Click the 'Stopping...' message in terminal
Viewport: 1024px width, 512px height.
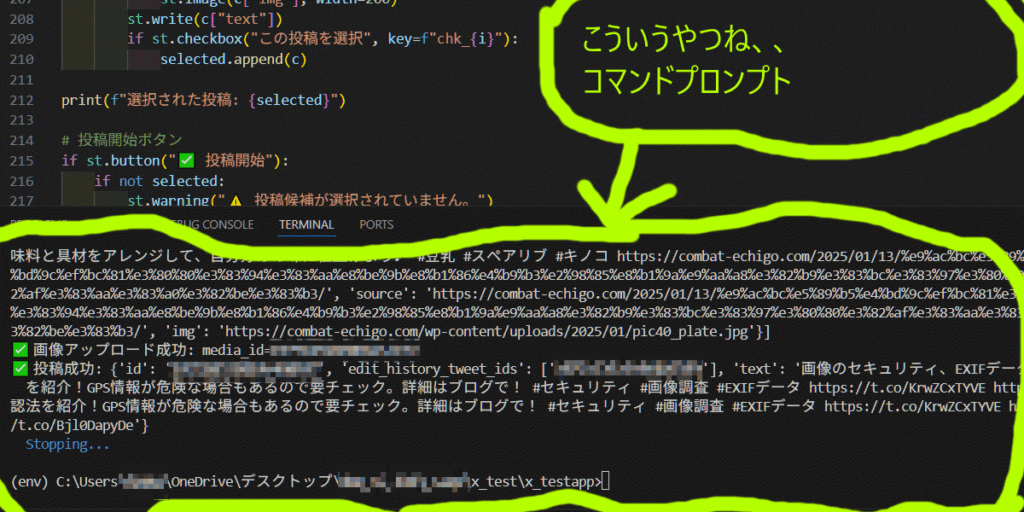(67, 443)
